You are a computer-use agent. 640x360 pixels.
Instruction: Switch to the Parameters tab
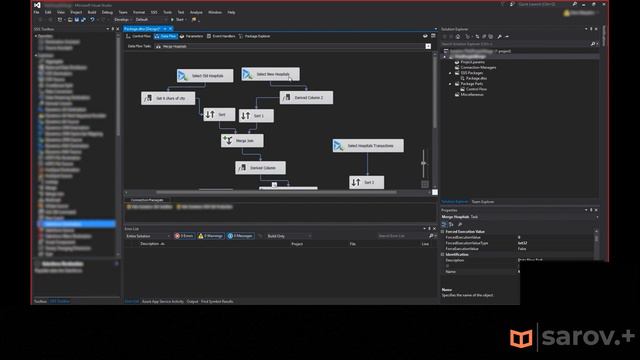(191, 36)
